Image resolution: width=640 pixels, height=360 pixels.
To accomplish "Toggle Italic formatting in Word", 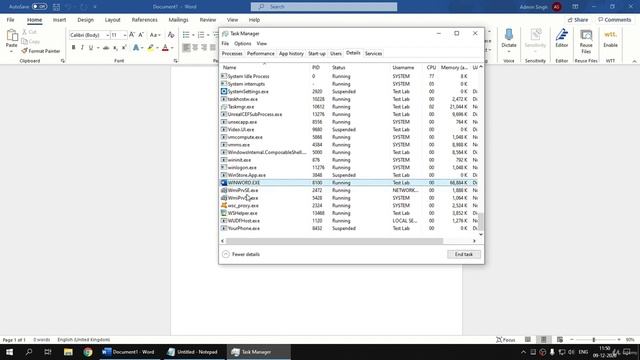I will pos(82,48).
